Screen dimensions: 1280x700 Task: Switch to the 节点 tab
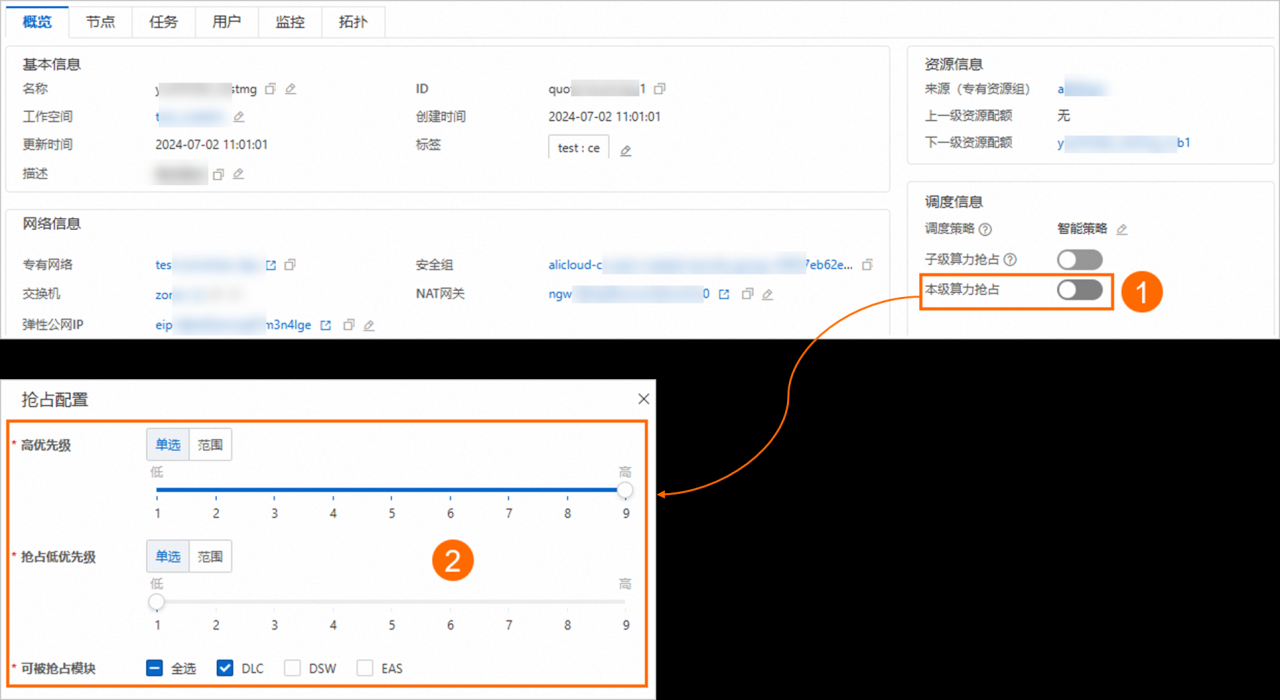click(x=100, y=22)
